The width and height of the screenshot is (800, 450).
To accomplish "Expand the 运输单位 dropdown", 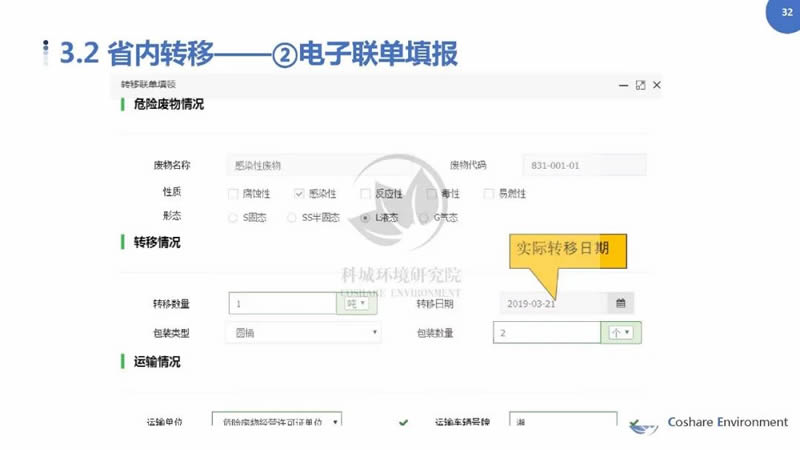I will tap(277, 423).
